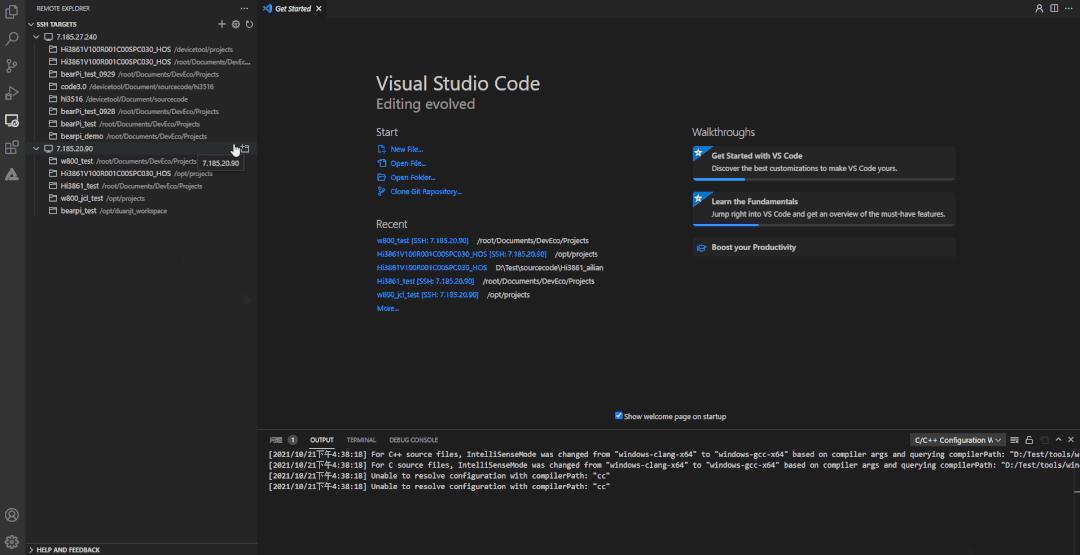Switch to the Terminal panel tab
The width and height of the screenshot is (1080, 555).
click(361, 440)
